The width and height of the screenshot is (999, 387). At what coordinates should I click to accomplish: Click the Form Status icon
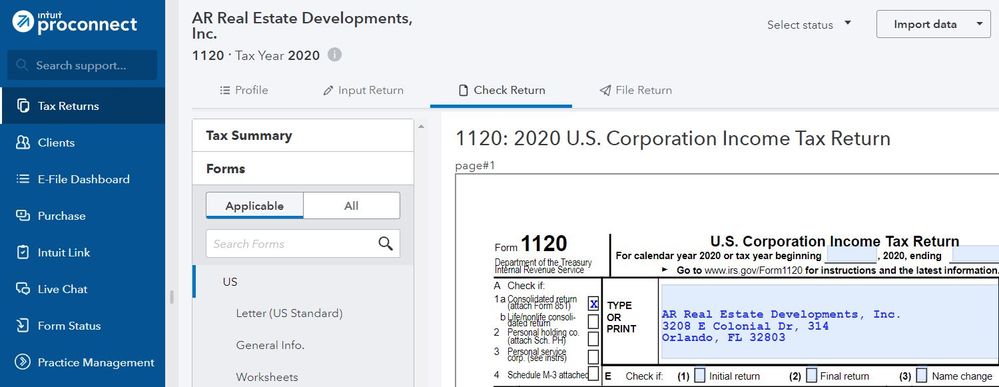click(23, 326)
